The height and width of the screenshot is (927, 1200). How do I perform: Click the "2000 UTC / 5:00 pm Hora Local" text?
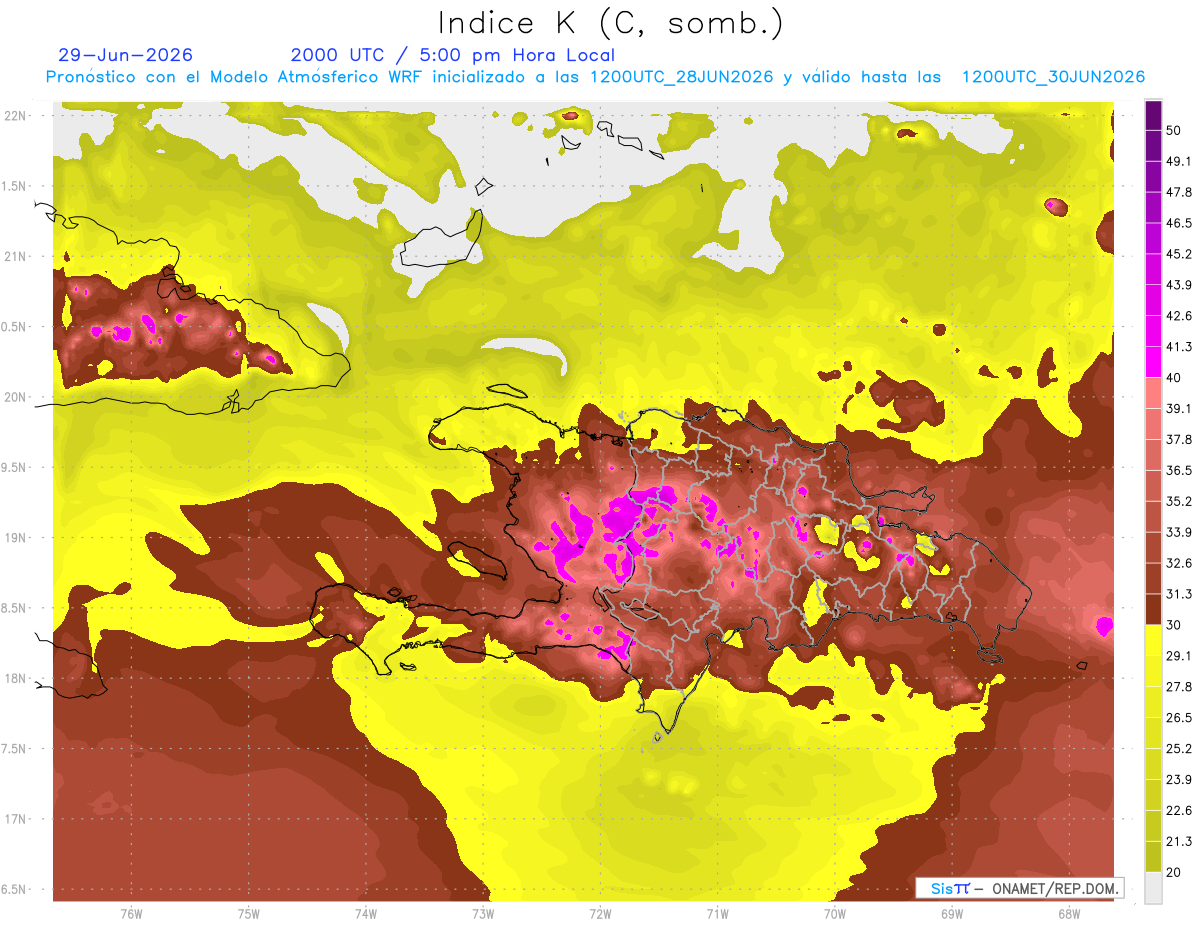tap(453, 55)
